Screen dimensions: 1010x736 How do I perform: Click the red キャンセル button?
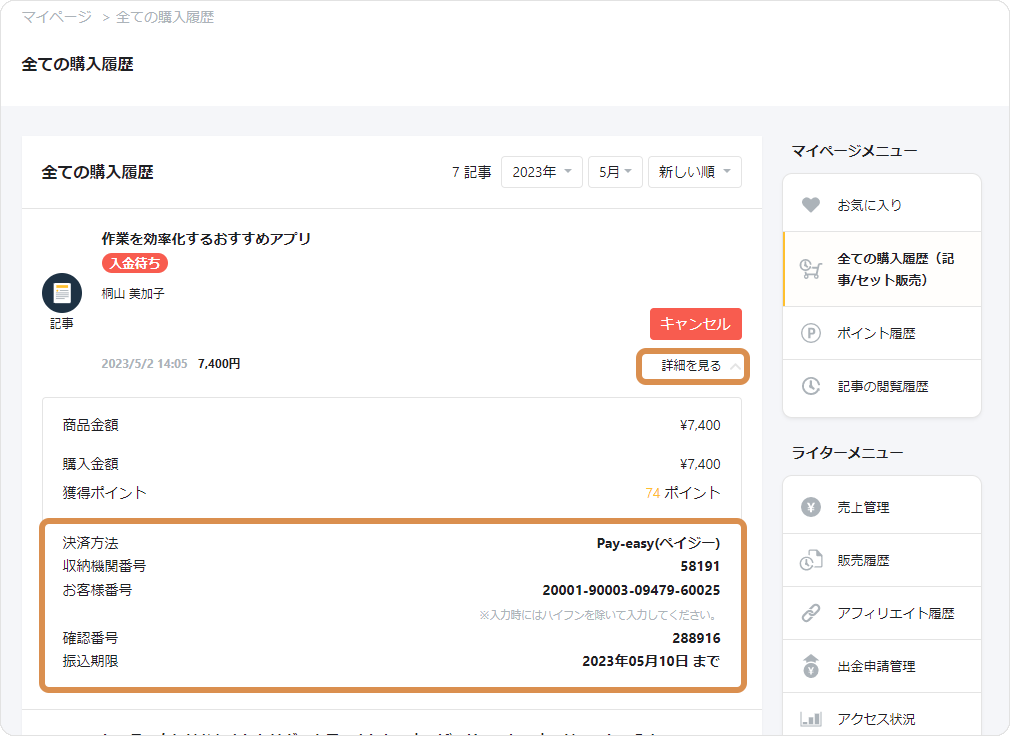tap(696, 324)
